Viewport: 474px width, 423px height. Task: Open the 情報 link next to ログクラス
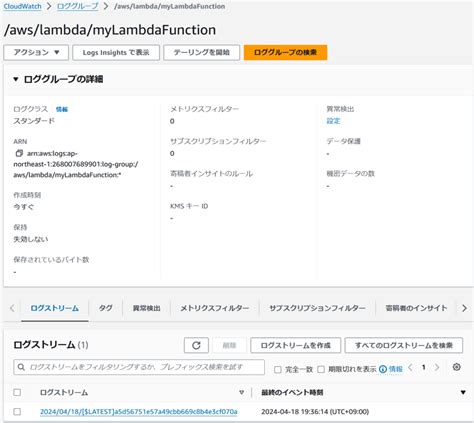coord(62,109)
